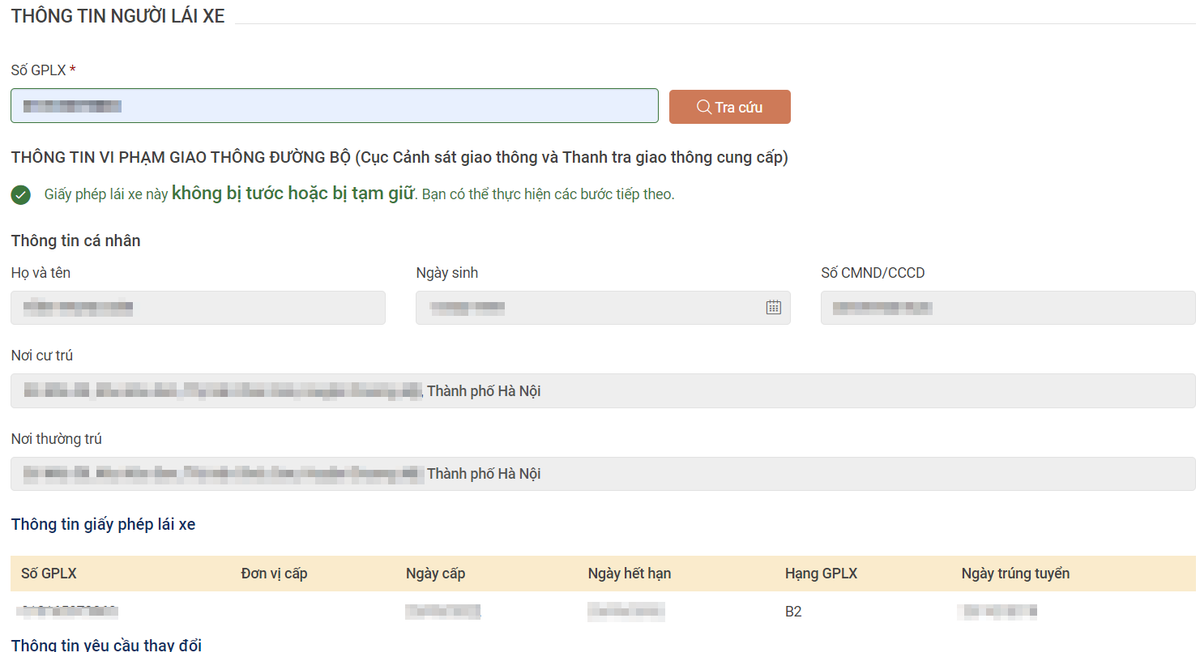1200x652 pixels.
Task: Select the Ngày trúng tuyển column header
Action: (x=1015, y=573)
